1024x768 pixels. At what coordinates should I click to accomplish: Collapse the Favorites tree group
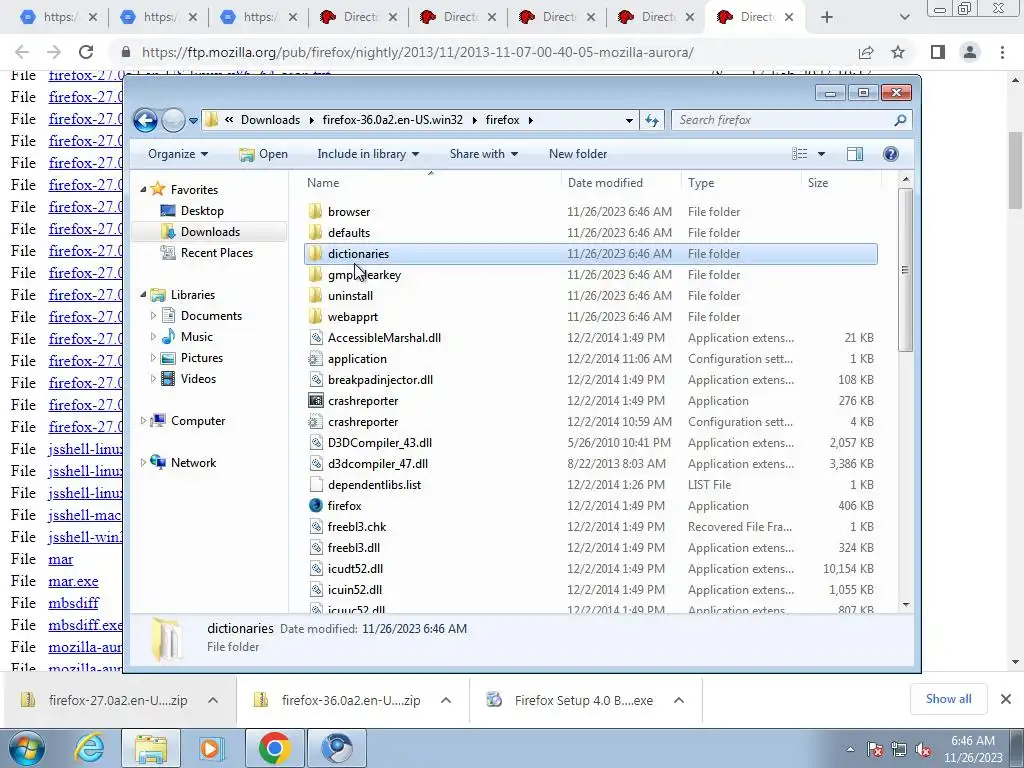[x=144, y=189]
